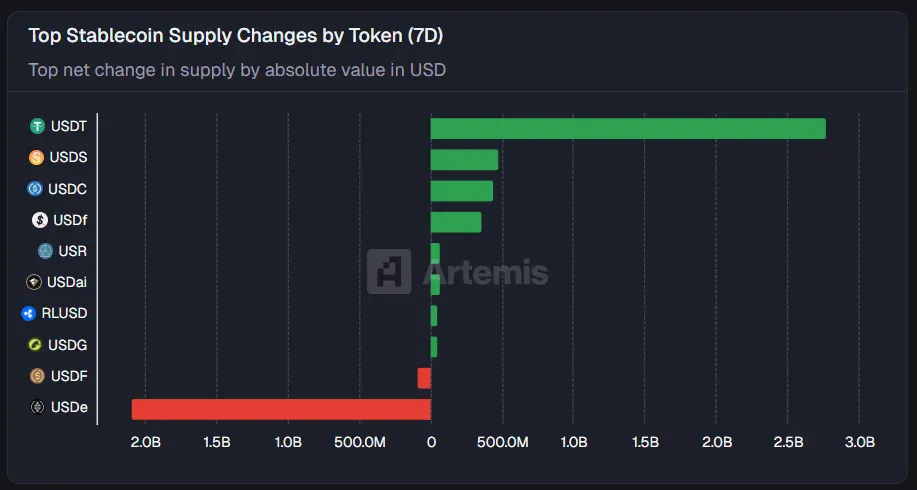The width and height of the screenshot is (917, 490).
Task: Click the USDe token icon
Action: click(x=37, y=407)
